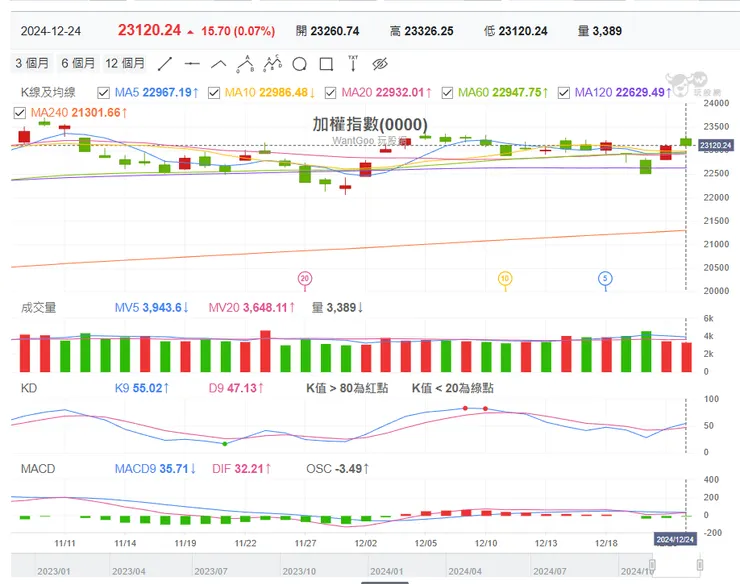740x584 pixels.
Task: Click the MACD9 35.71 value
Action: pos(155,469)
